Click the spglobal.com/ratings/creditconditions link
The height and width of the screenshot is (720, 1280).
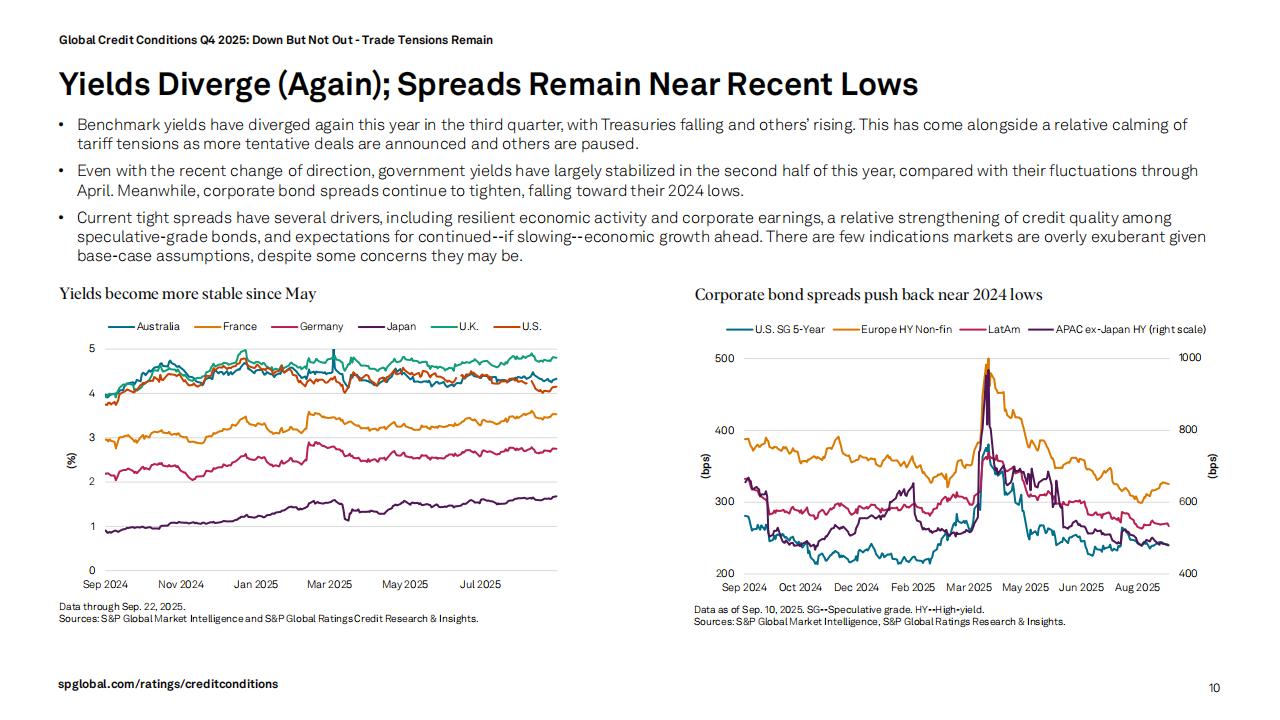click(168, 684)
